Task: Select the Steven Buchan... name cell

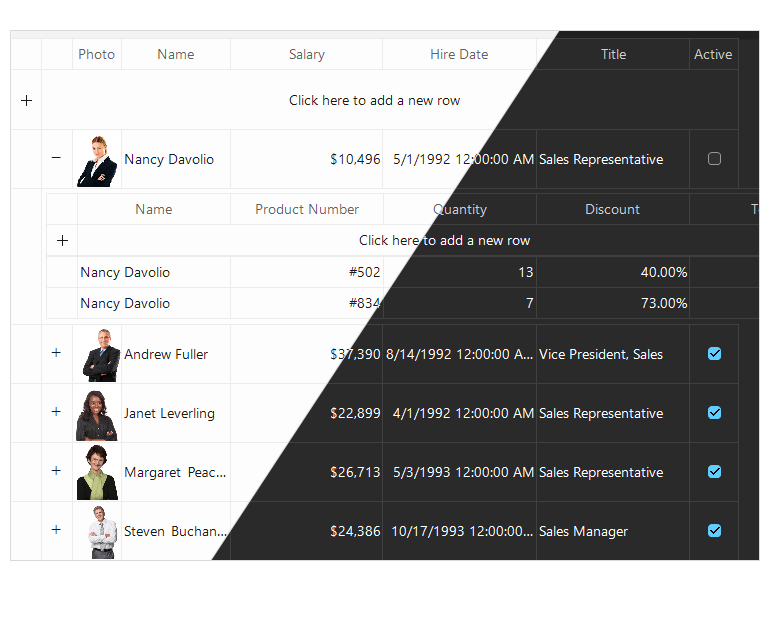Action: pos(176,531)
